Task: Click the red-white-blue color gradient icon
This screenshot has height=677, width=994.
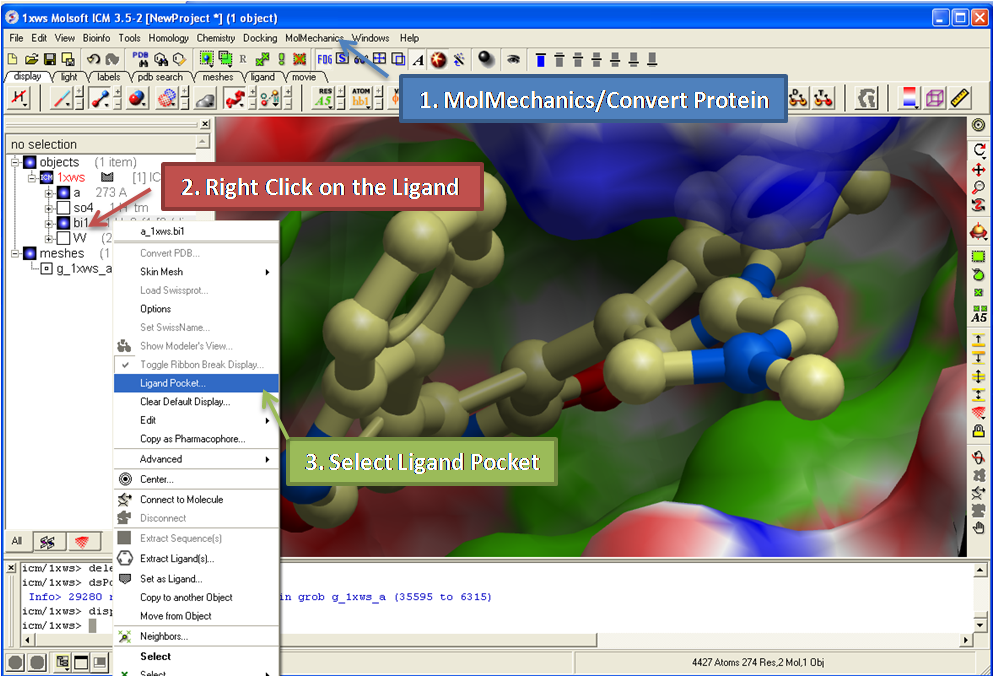Action: (x=908, y=98)
